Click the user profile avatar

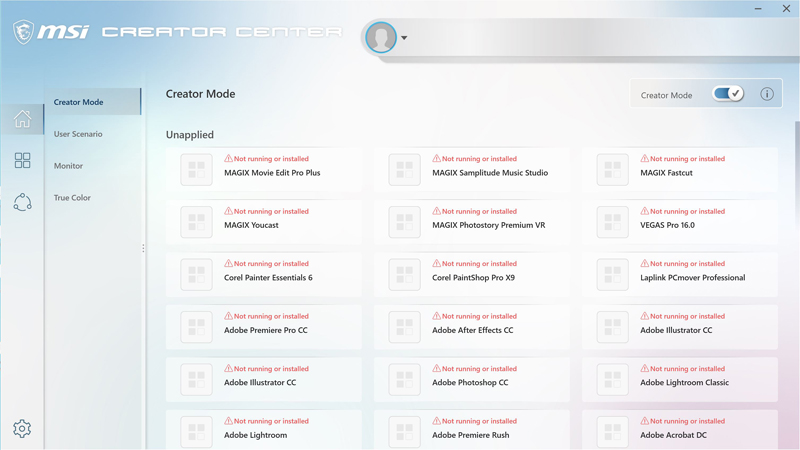point(381,37)
